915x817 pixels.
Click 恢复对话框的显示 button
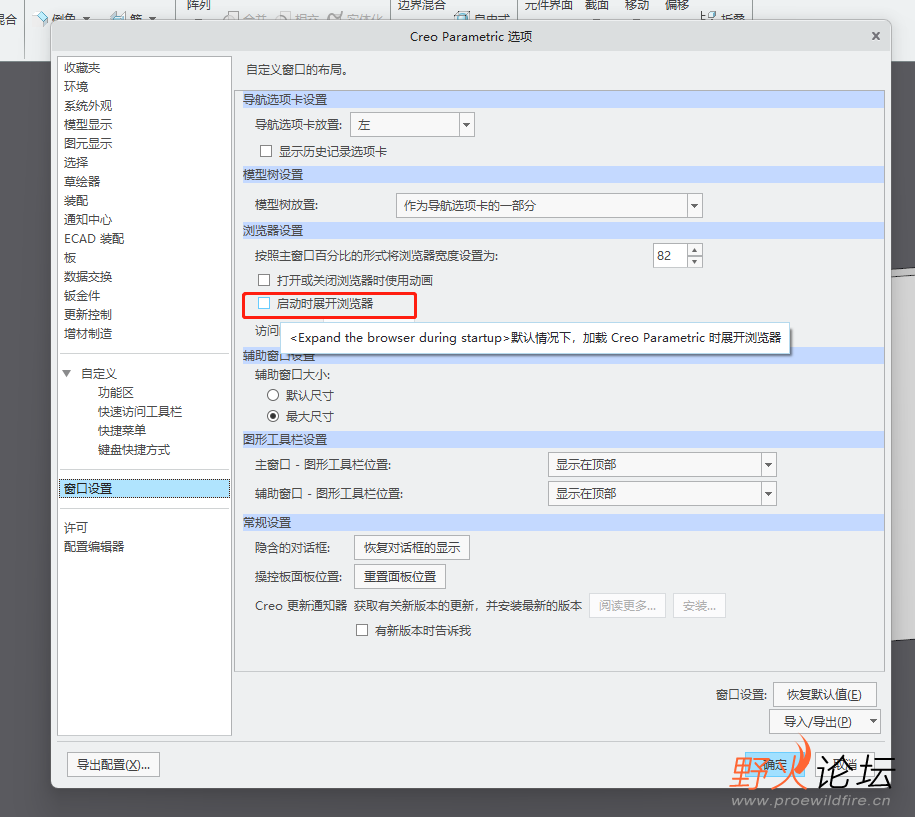[412, 547]
